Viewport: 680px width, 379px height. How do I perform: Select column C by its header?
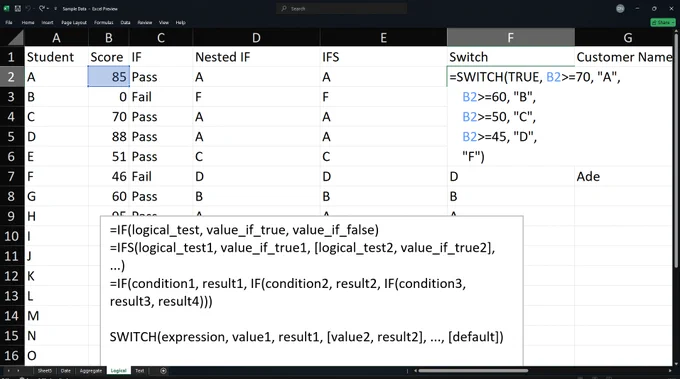[x=161, y=38]
